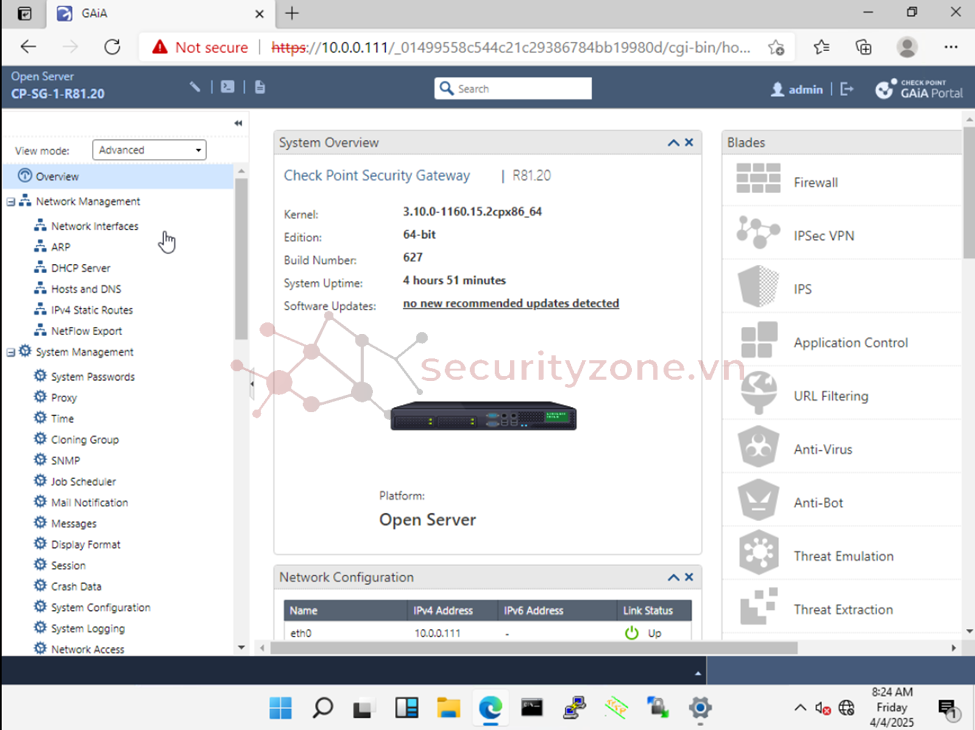Open System Passwords page
Viewport: 975px width, 730px height.
(x=93, y=377)
